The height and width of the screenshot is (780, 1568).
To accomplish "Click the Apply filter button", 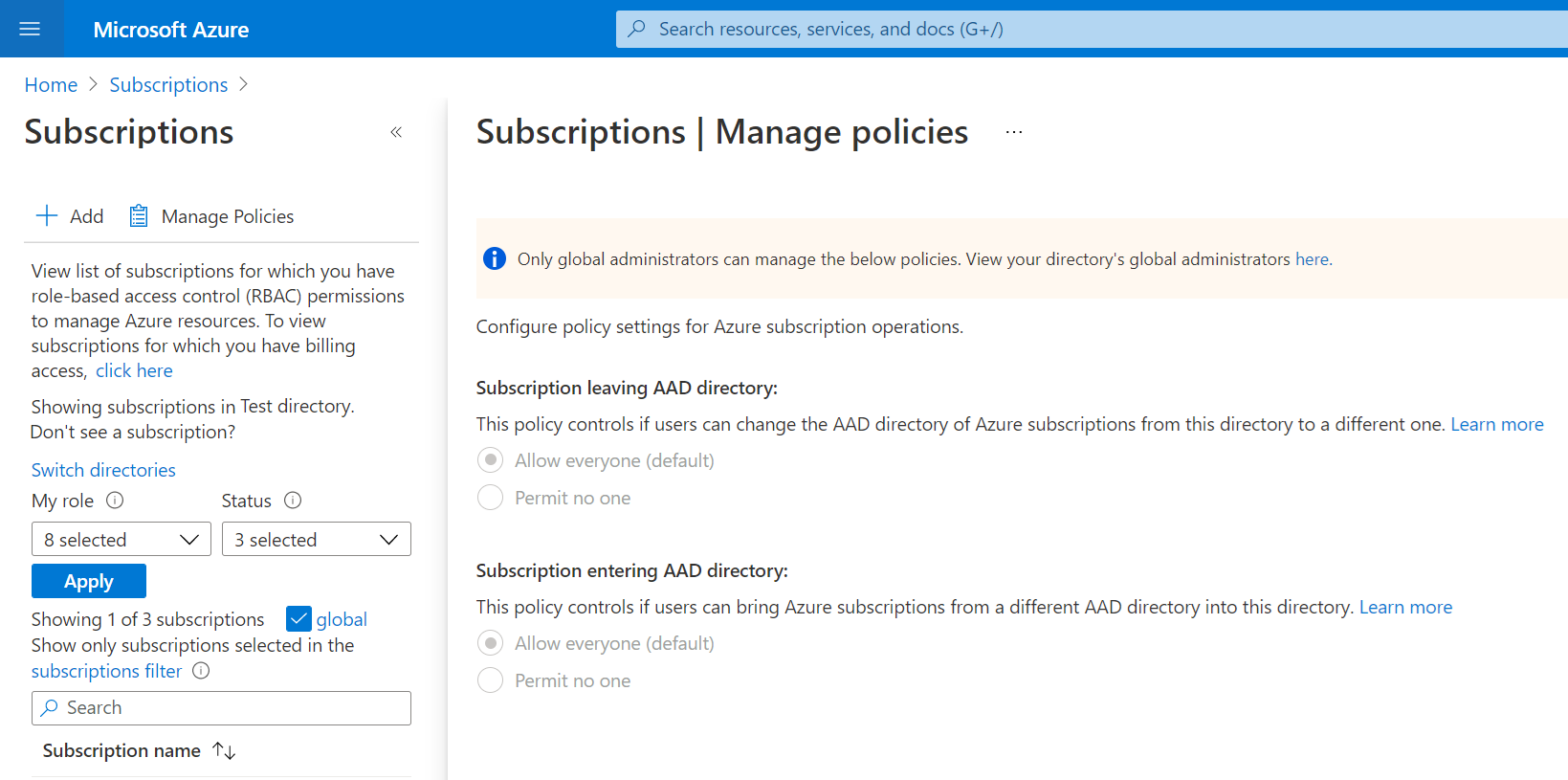I will tap(89, 581).
